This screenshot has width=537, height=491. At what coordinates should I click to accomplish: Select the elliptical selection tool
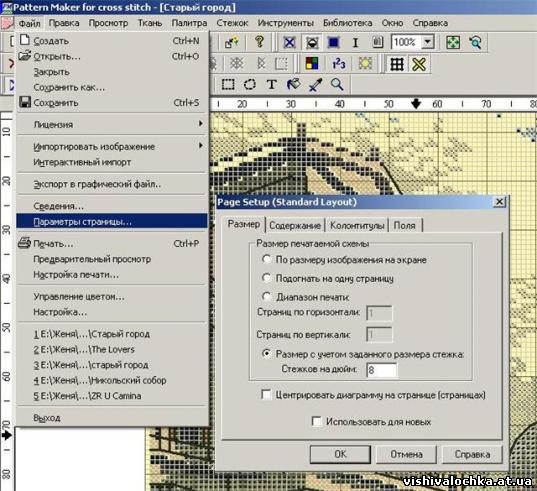click(x=250, y=84)
